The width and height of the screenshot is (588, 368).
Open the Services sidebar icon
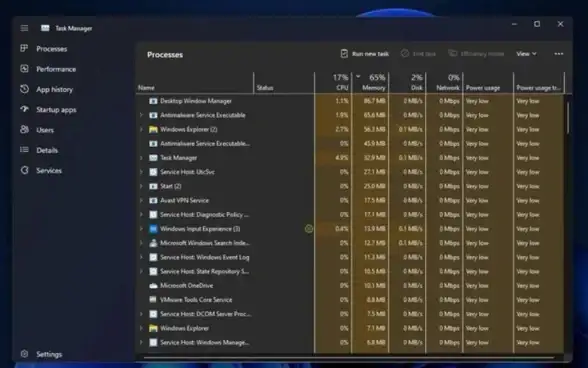24,170
